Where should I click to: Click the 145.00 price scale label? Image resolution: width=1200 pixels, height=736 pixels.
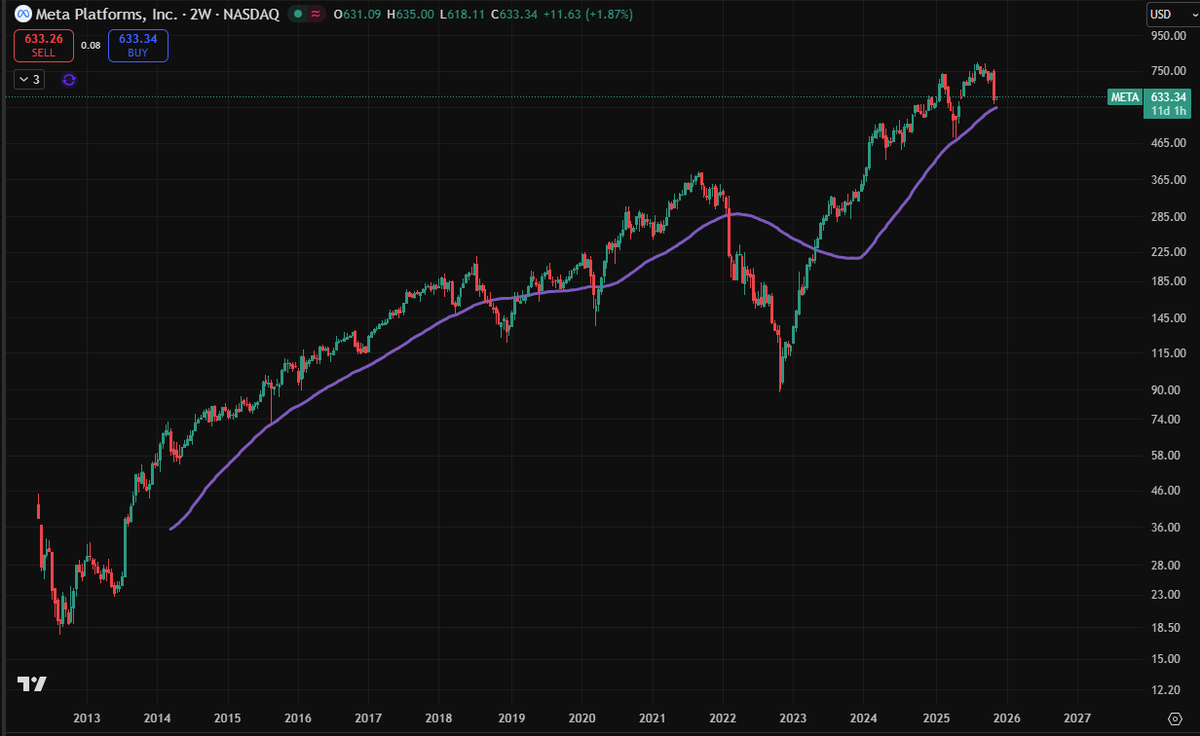(1167, 318)
